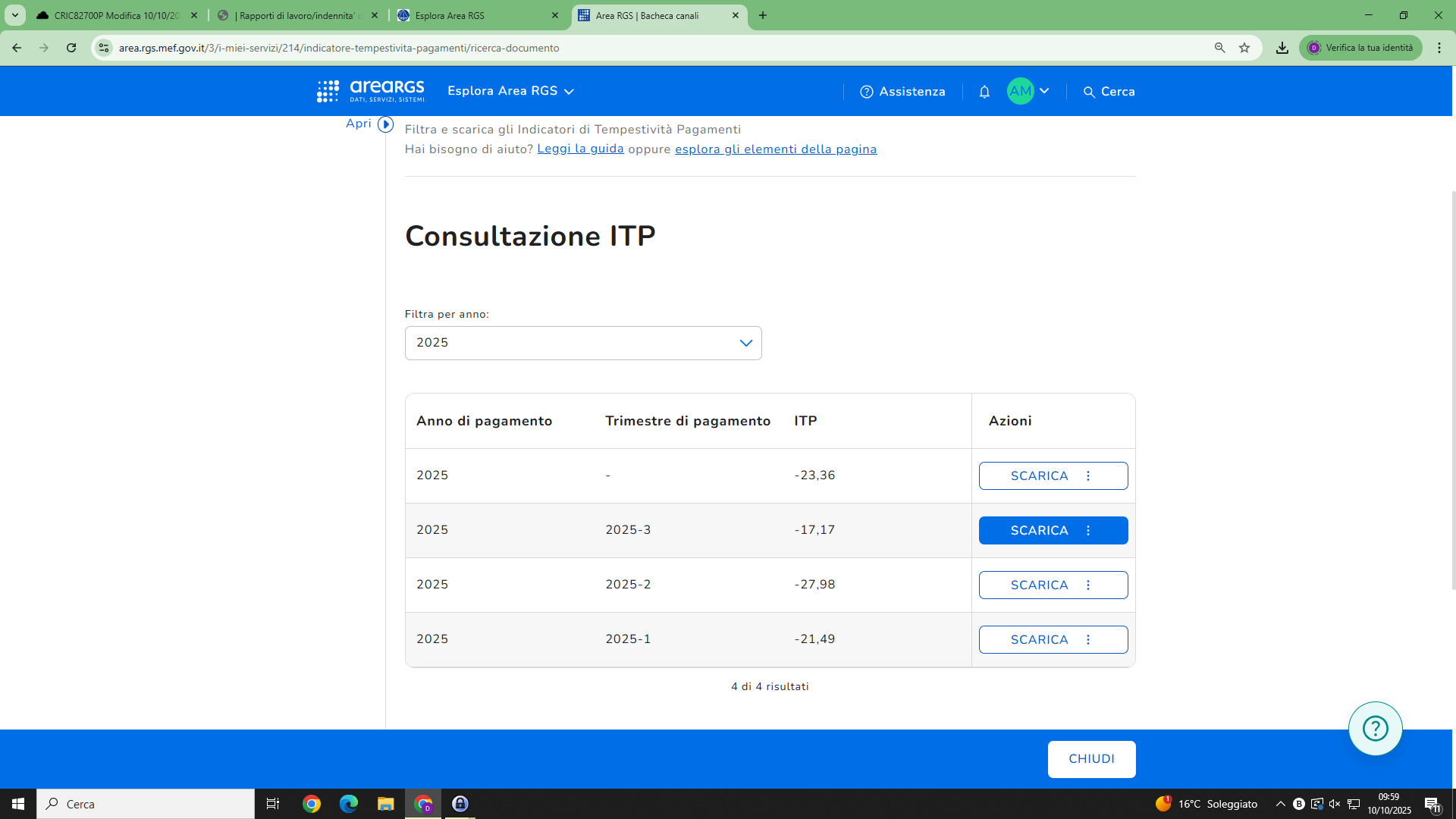This screenshot has width=1456, height=819.
Task: Open Chrome downloads icon
Action: coord(1282,48)
